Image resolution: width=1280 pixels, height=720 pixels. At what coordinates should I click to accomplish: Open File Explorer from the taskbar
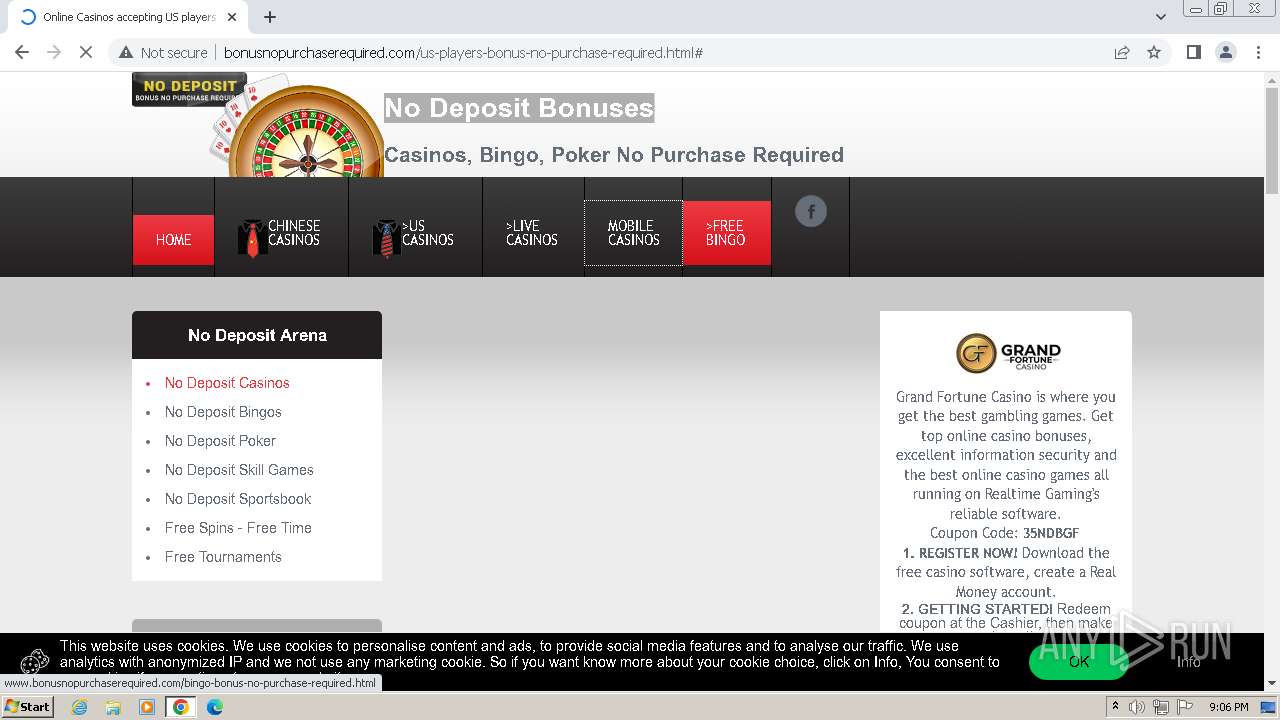pos(113,707)
